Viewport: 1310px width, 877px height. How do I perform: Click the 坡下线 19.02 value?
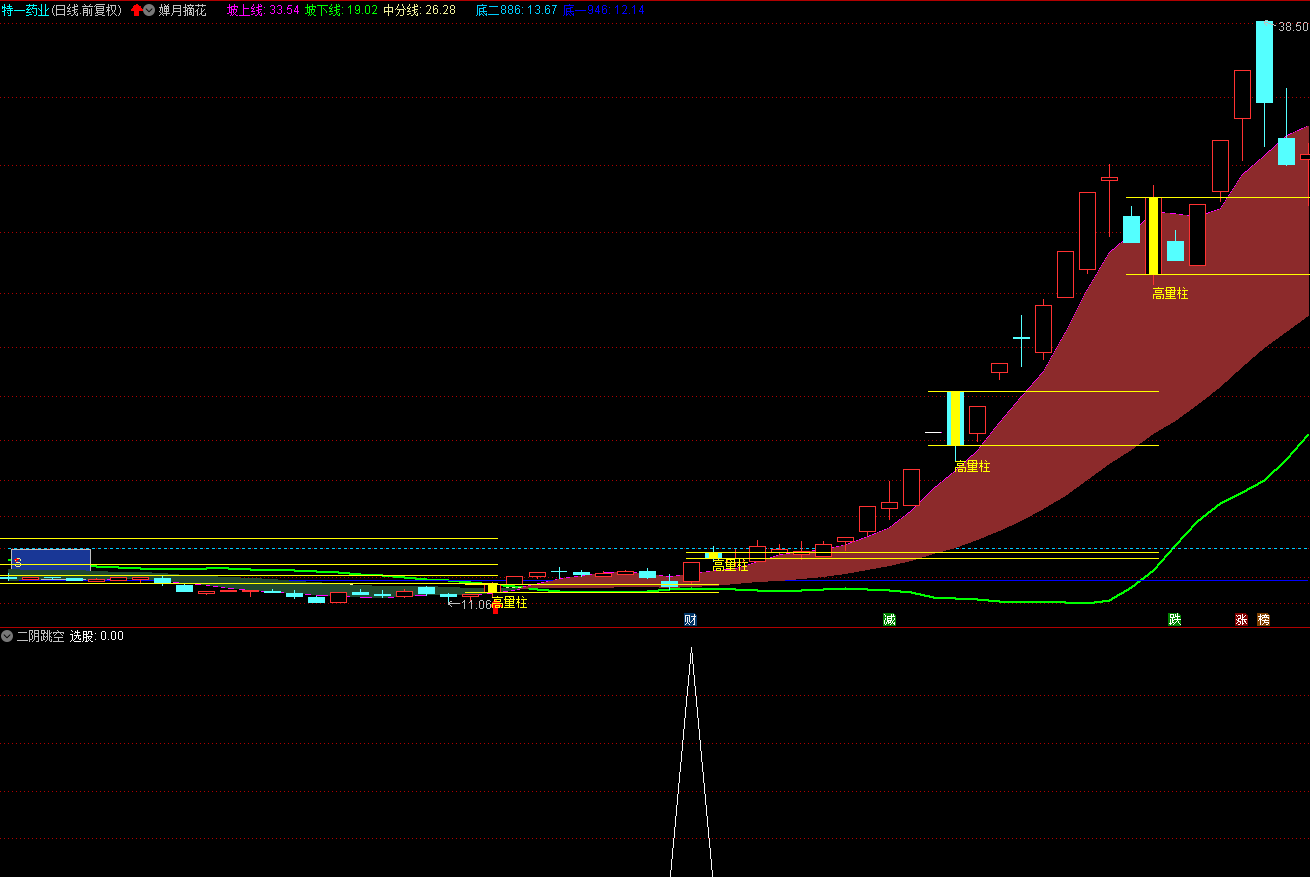point(341,10)
